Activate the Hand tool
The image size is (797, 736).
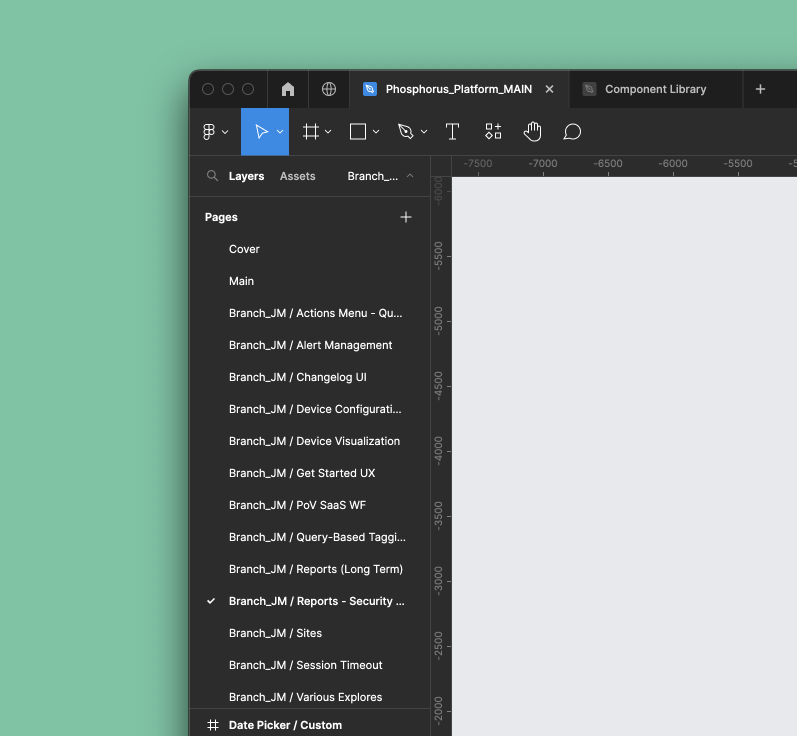pyautogui.click(x=533, y=132)
